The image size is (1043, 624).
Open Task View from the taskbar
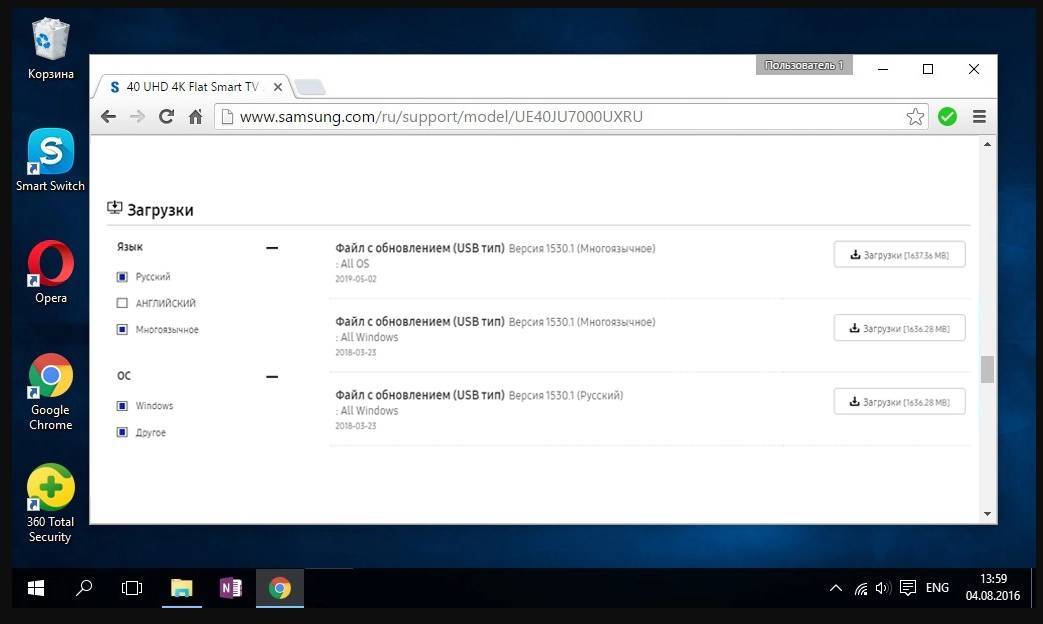[x=132, y=588]
